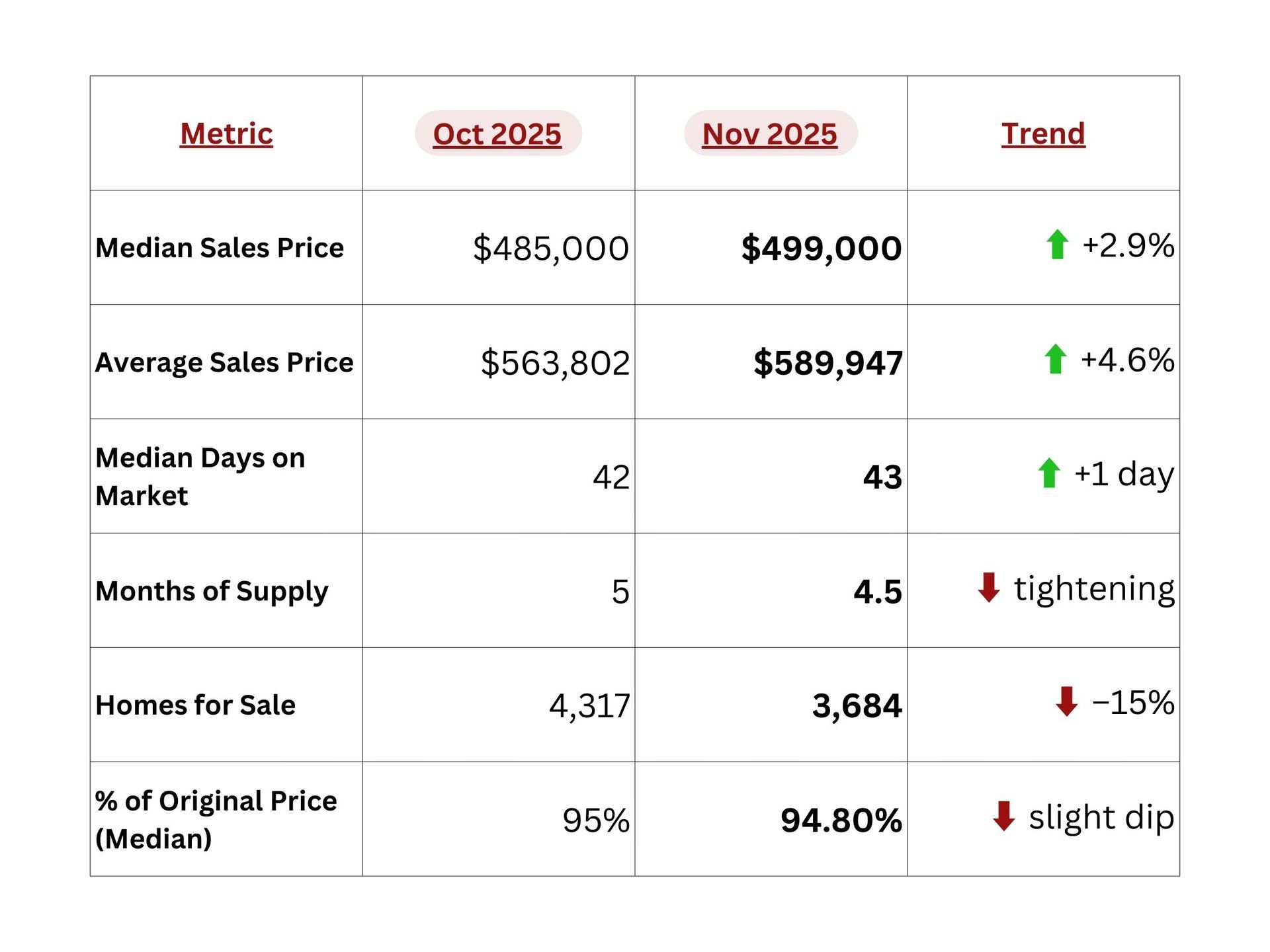
Task: Click the red down arrow beside slight dip
Action: [1004, 816]
